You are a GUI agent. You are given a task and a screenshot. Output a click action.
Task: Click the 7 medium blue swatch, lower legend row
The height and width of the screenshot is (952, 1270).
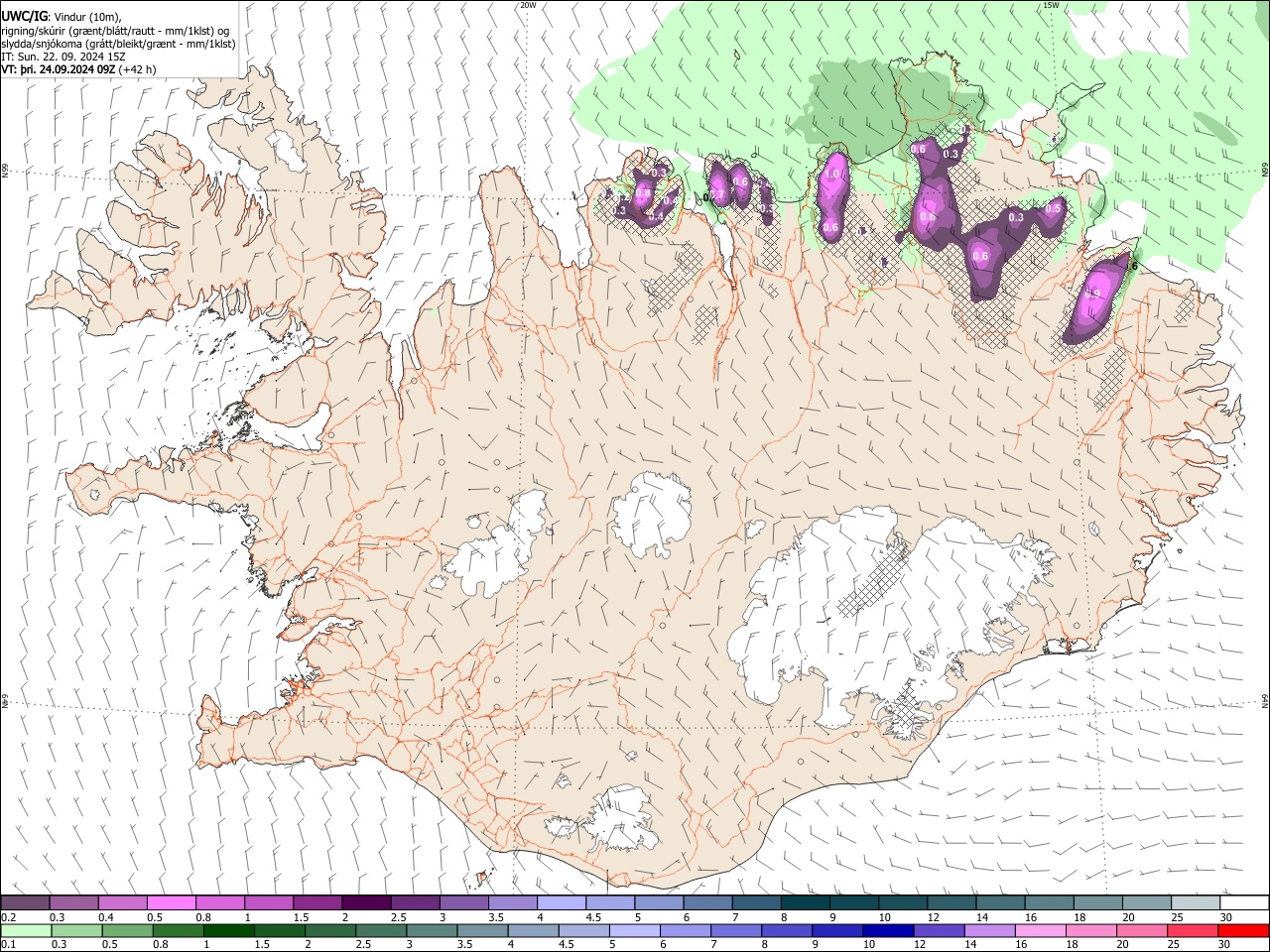click(736, 930)
